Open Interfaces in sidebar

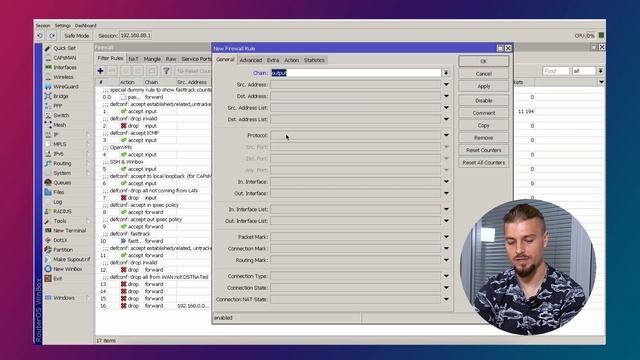[64, 67]
